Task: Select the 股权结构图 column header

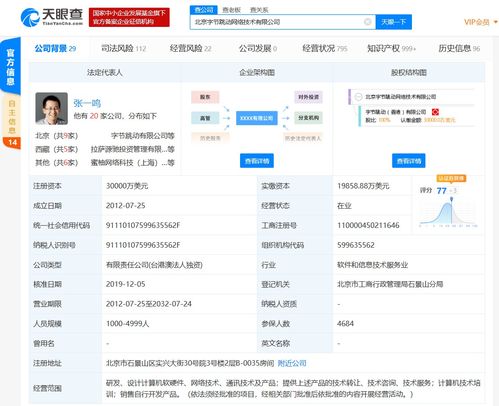Action: [409, 72]
